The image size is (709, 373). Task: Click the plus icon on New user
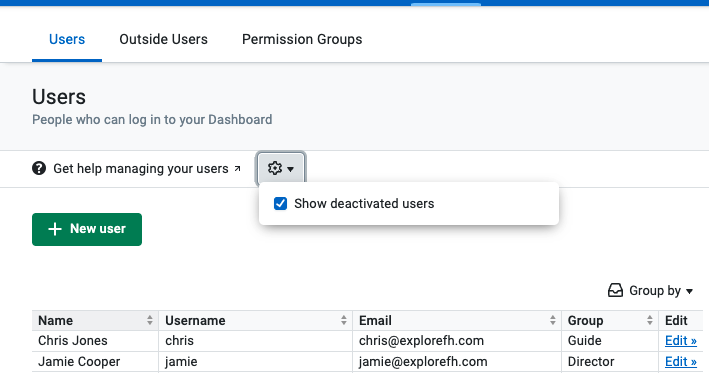55,229
